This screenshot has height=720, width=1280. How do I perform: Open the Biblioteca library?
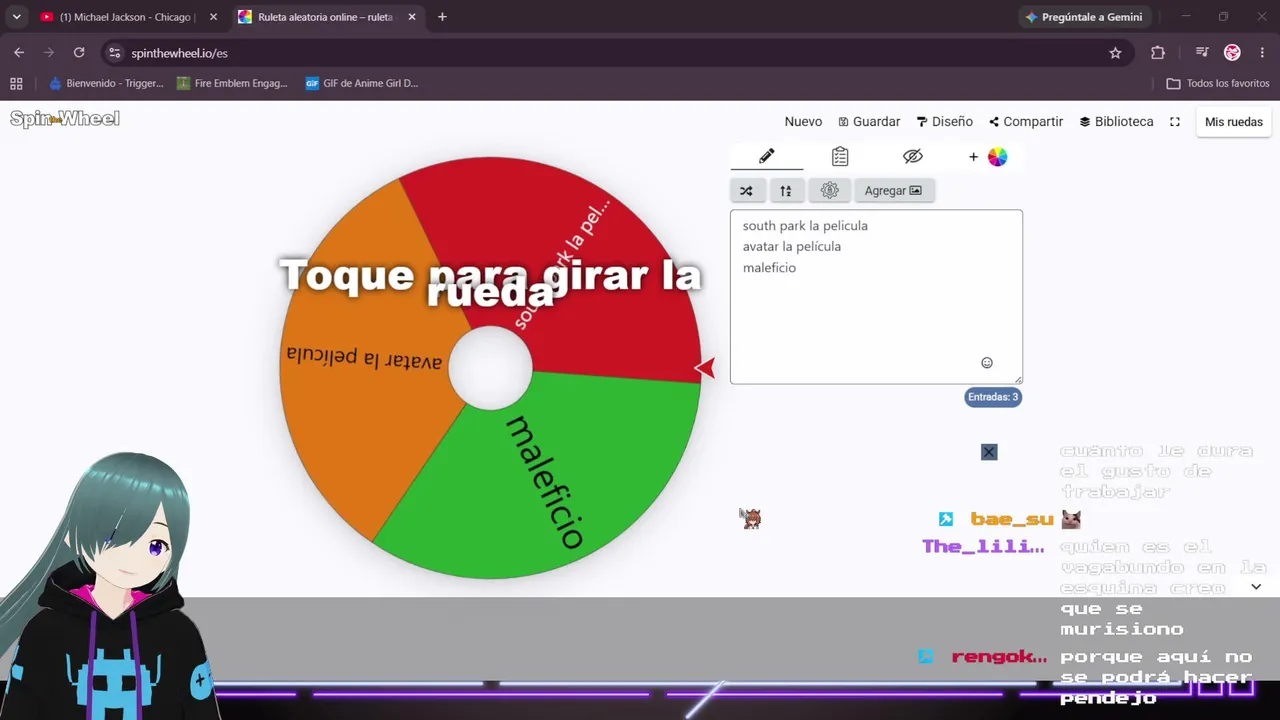pyautogui.click(x=1116, y=122)
